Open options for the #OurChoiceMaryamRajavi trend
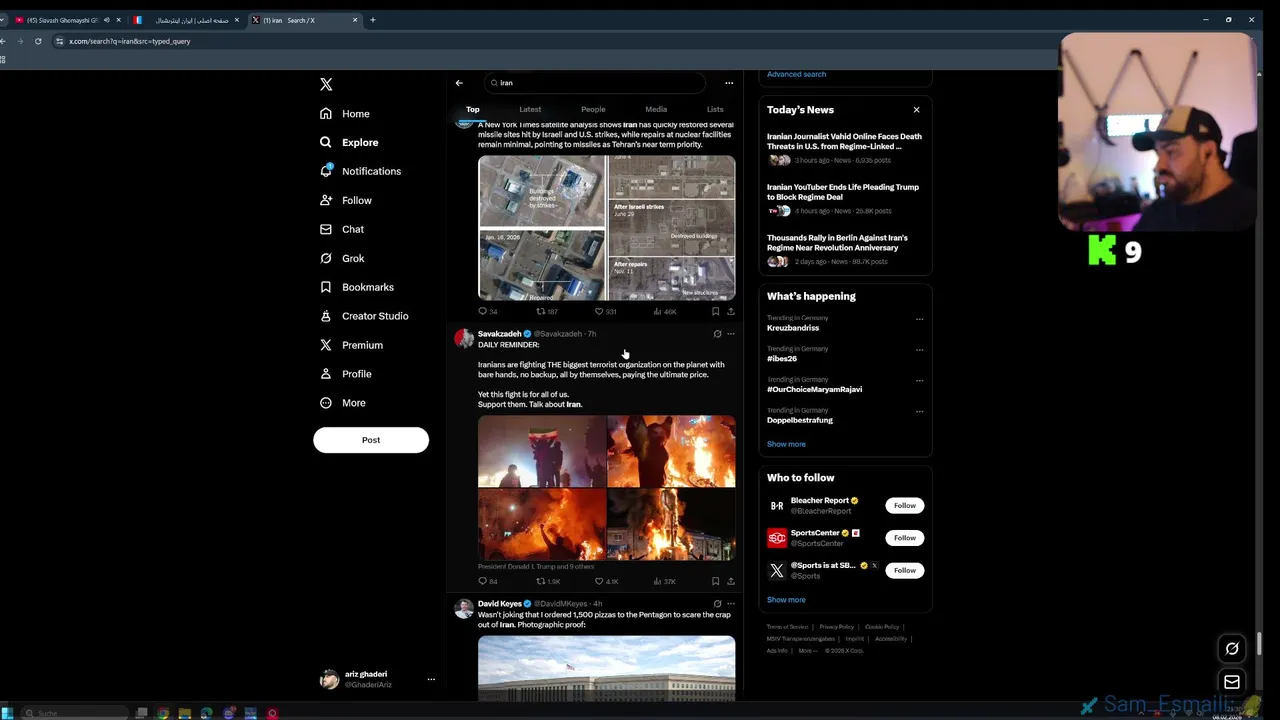The height and width of the screenshot is (720, 1280). click(x=919, y=380)
